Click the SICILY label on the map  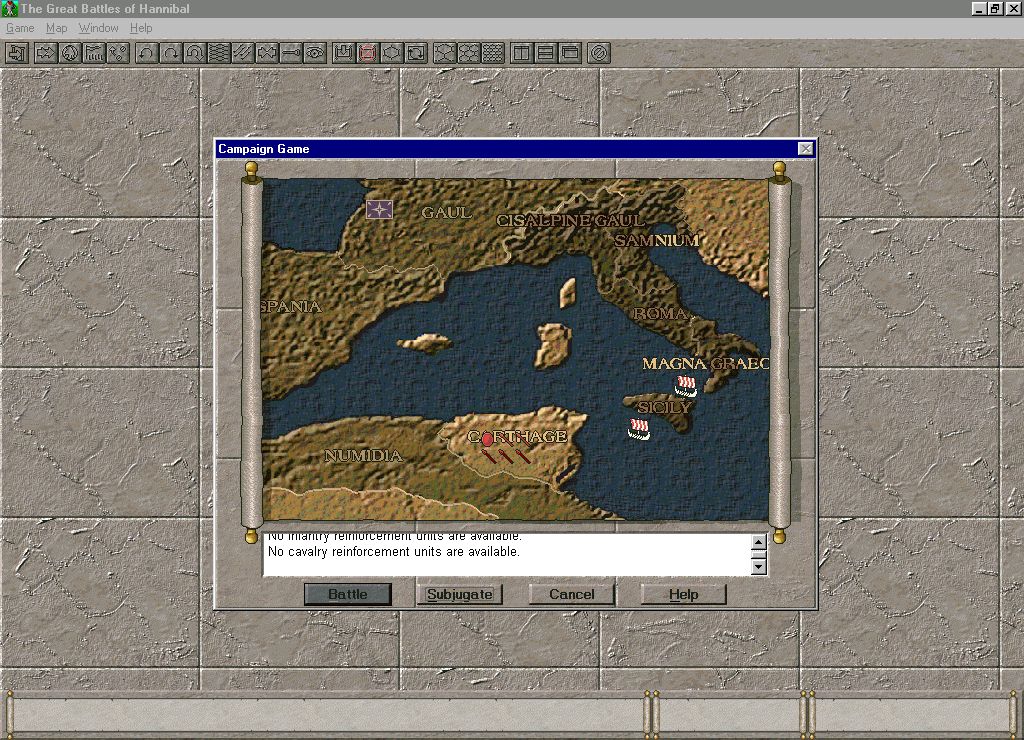tap(664, 408)
